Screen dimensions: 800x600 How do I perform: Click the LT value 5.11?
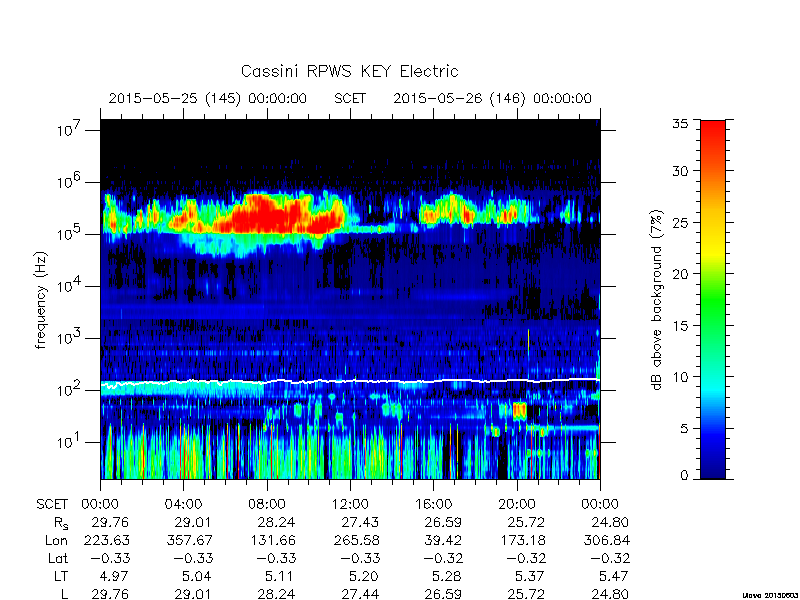click(x=281, y=577)
